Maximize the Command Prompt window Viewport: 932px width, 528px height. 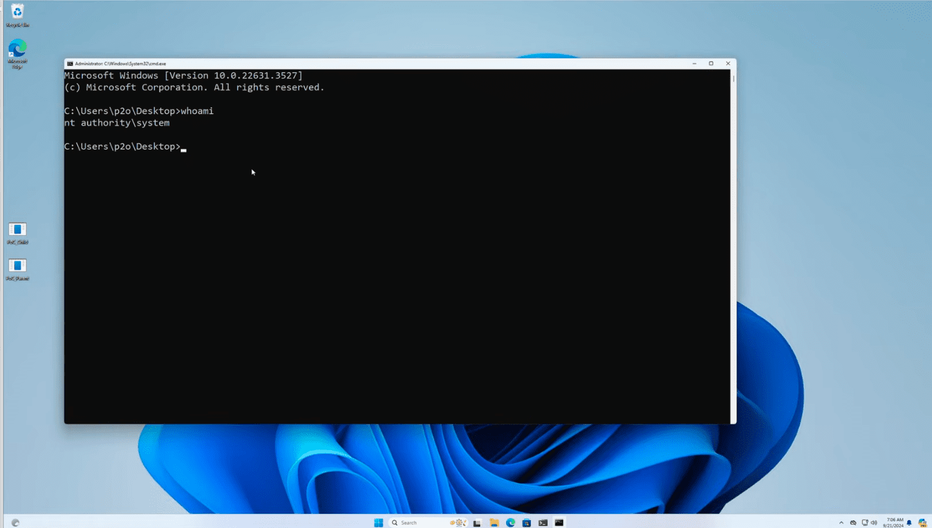coord(711,64)
